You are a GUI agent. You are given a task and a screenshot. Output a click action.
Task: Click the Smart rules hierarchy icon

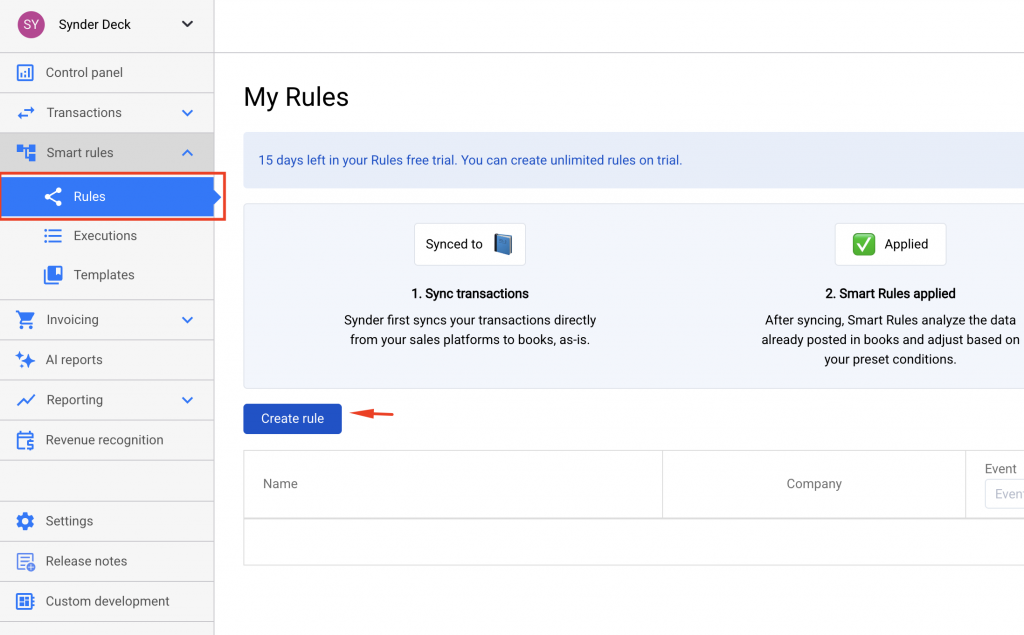(26, 153)
